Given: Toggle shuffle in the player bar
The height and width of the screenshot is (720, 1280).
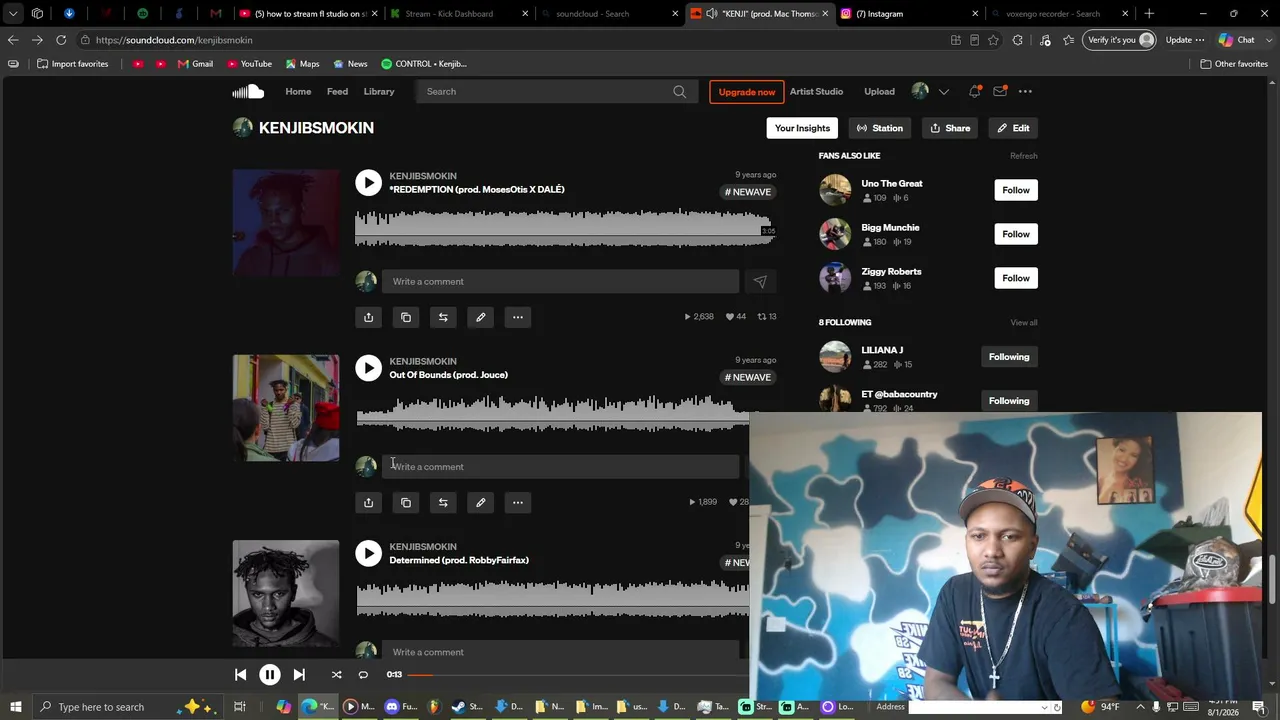Looking at the screenshot, I should (336, 675).
